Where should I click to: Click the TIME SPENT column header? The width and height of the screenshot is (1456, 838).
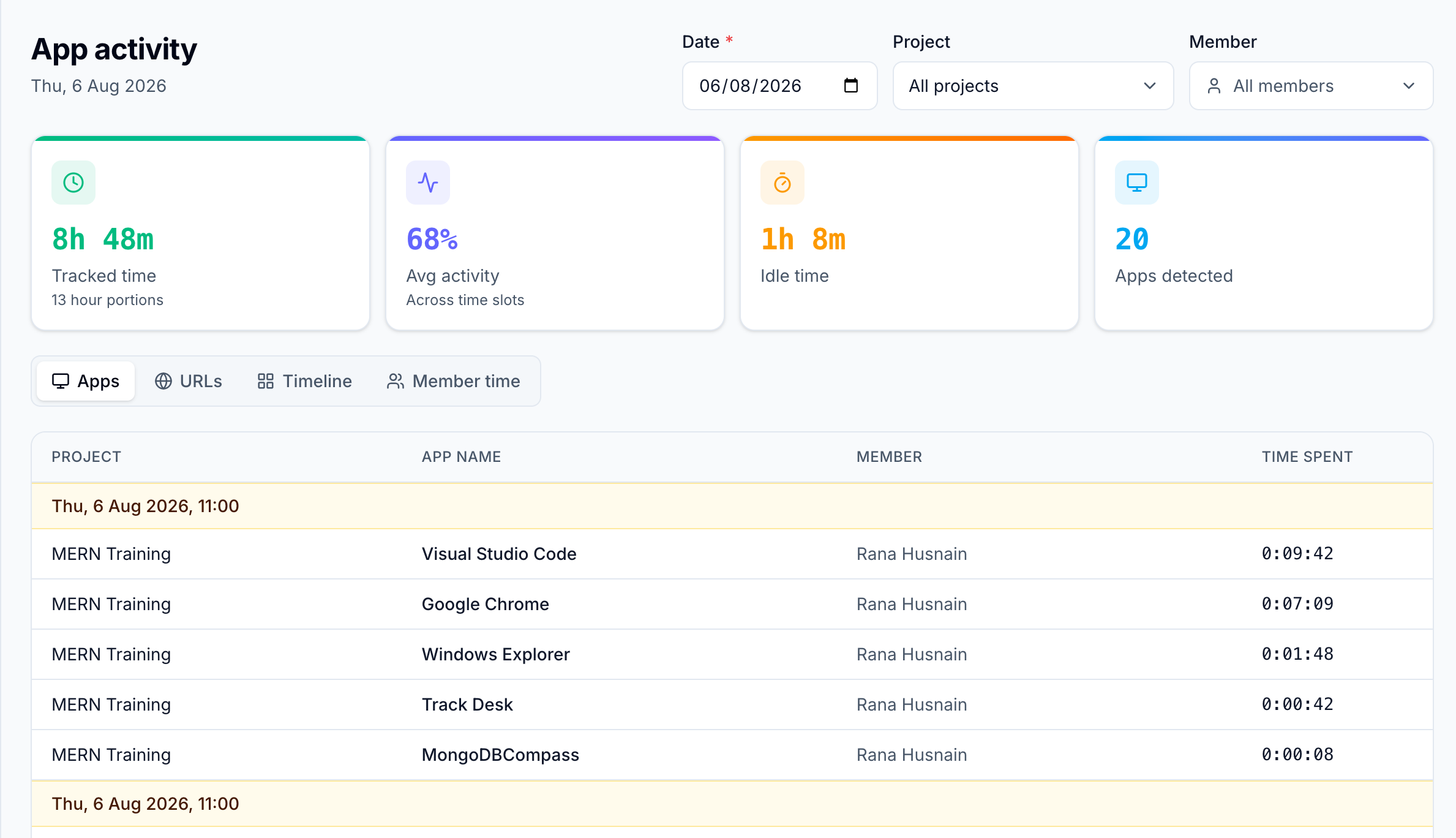[1307, 456]
